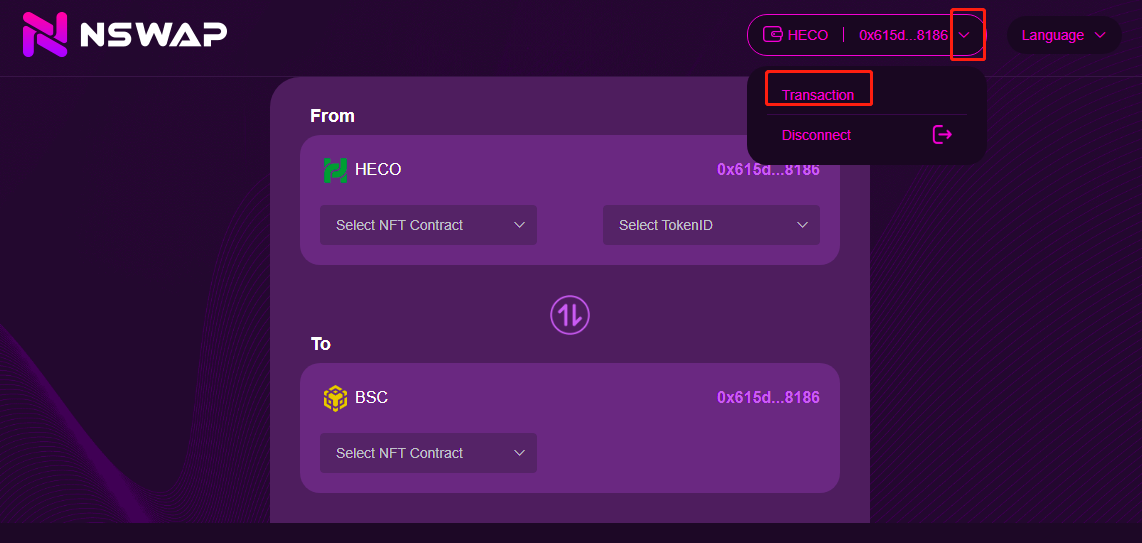The width and height of the screenshot is (1142, 543).
Task: Swap From and To chains button
Action: [570, 315]
